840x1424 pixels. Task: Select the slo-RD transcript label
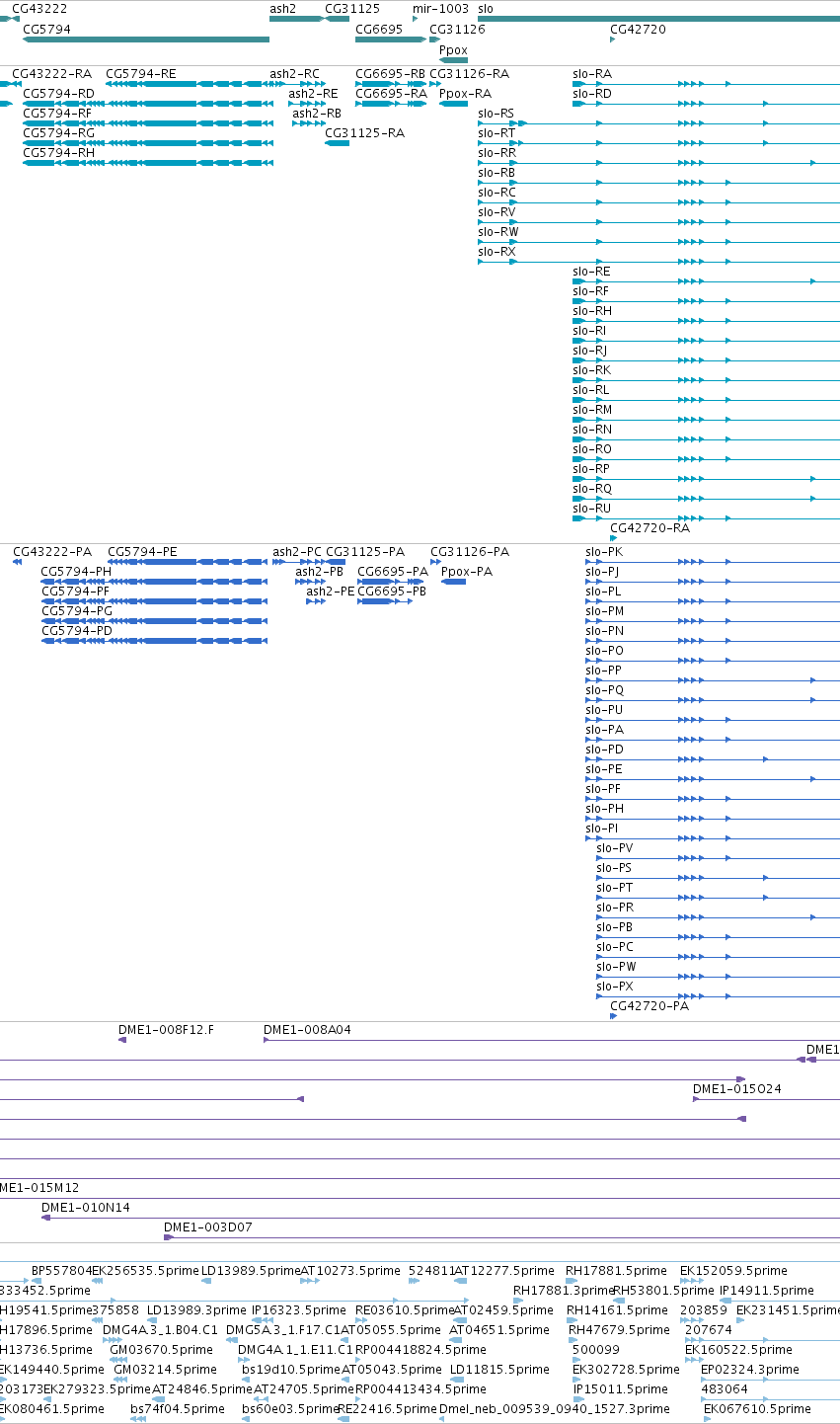click(592, 94)
